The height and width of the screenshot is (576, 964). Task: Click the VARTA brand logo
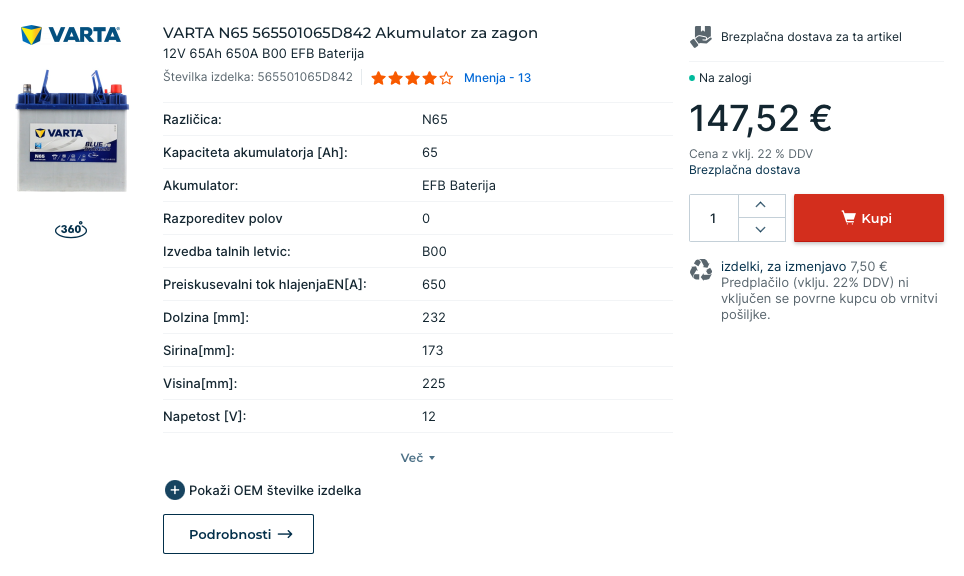tap(71, 34)
